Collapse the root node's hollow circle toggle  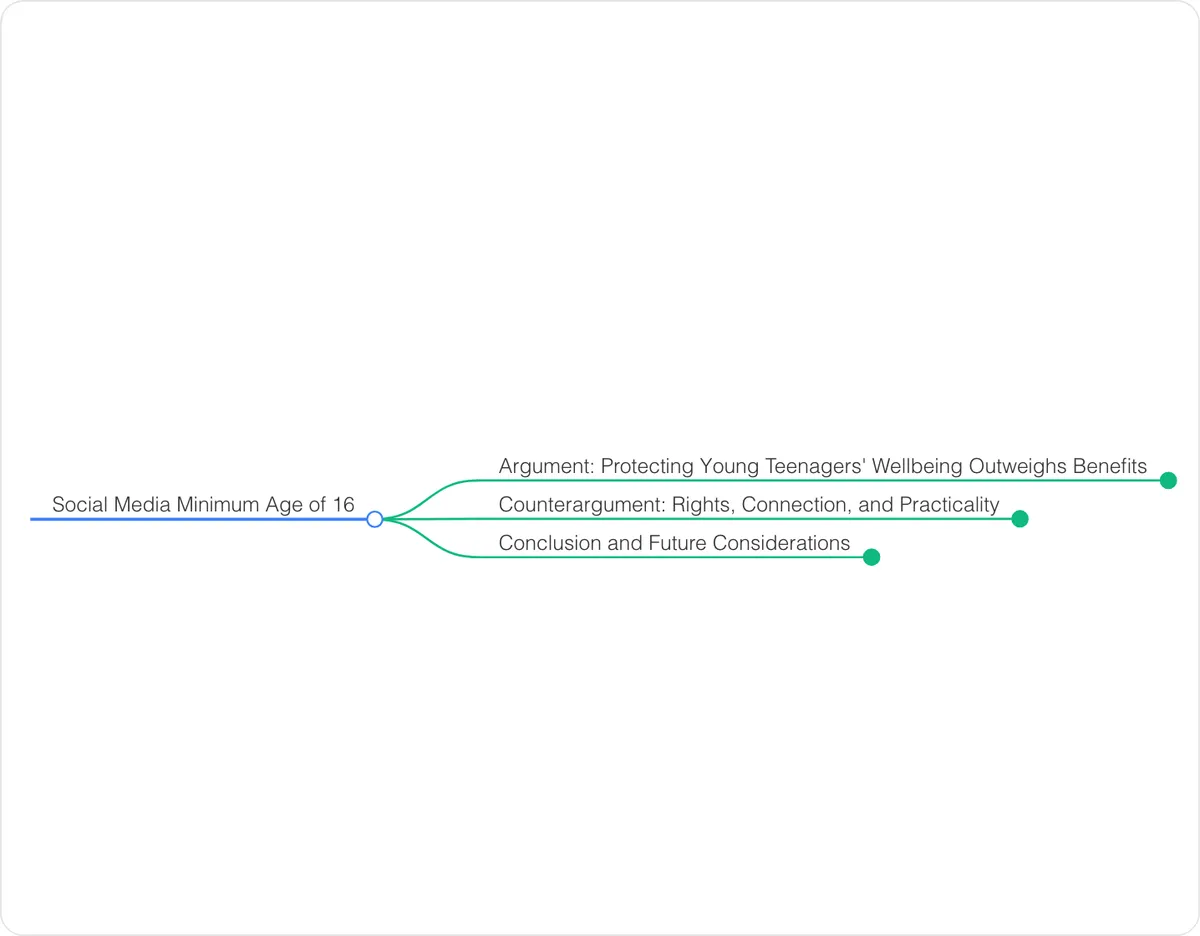coord(375,519)
